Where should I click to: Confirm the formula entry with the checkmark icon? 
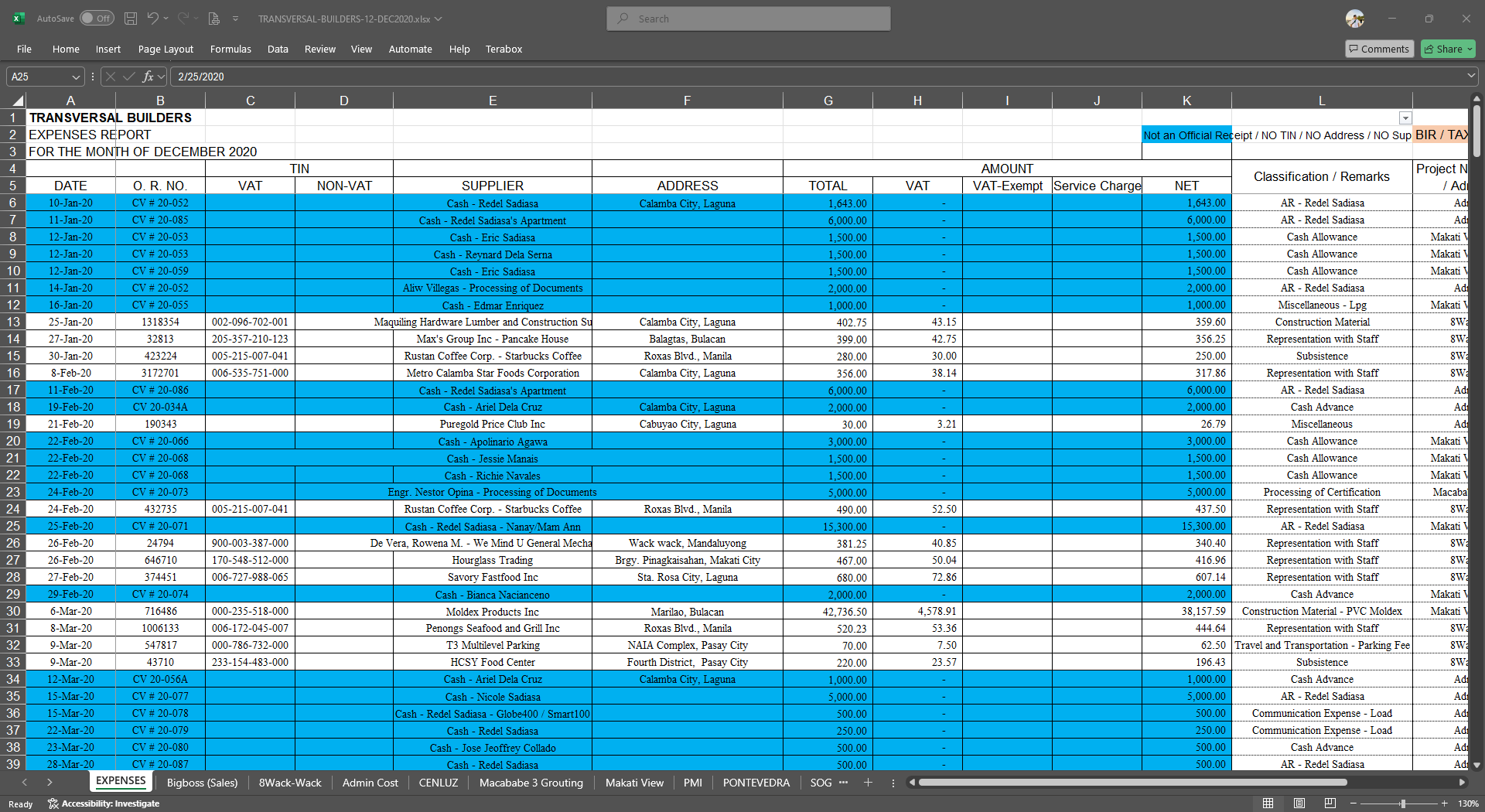(x=129, y=77)
